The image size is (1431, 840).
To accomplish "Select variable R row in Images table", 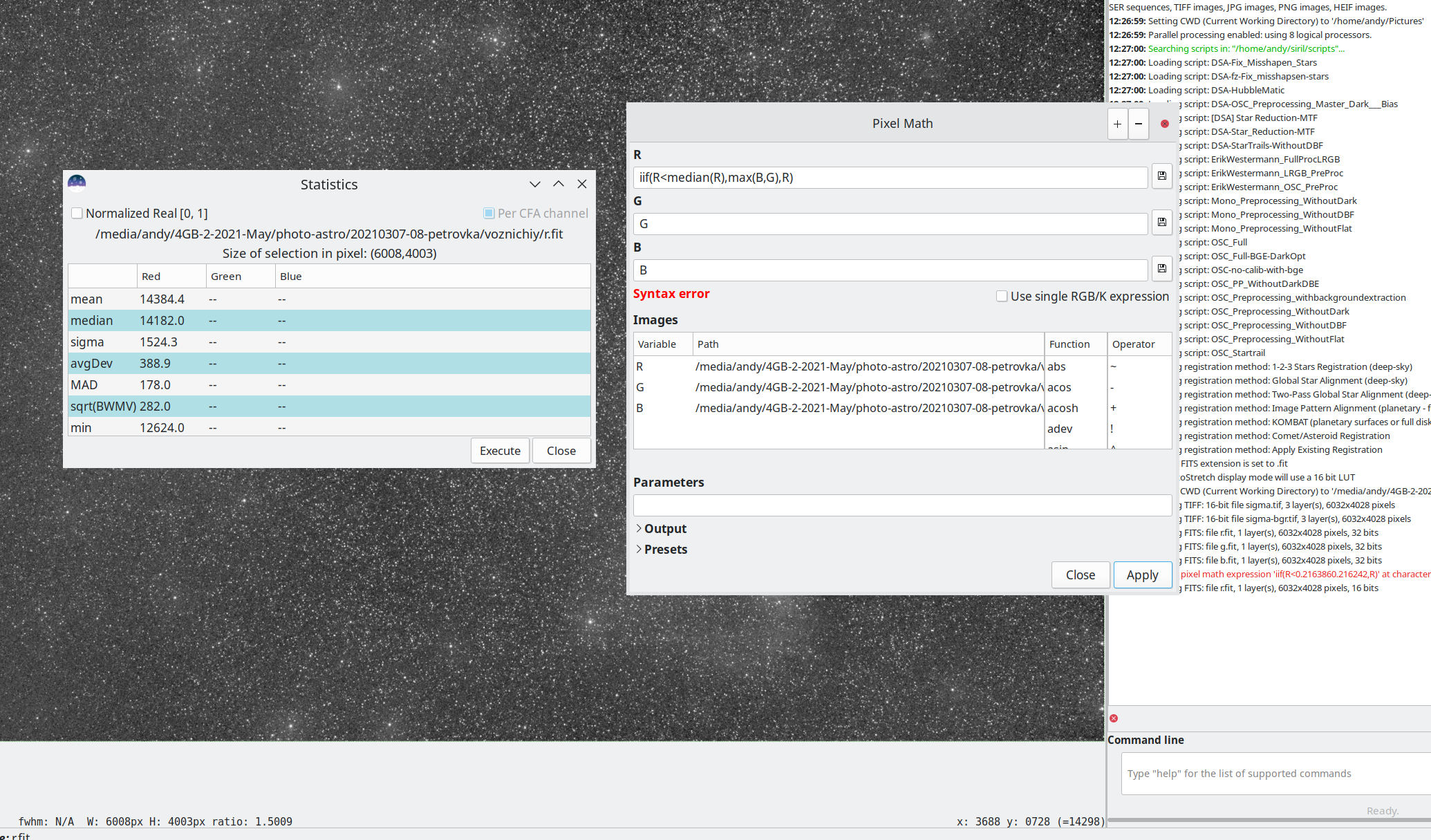I will (x=640, y=366).
